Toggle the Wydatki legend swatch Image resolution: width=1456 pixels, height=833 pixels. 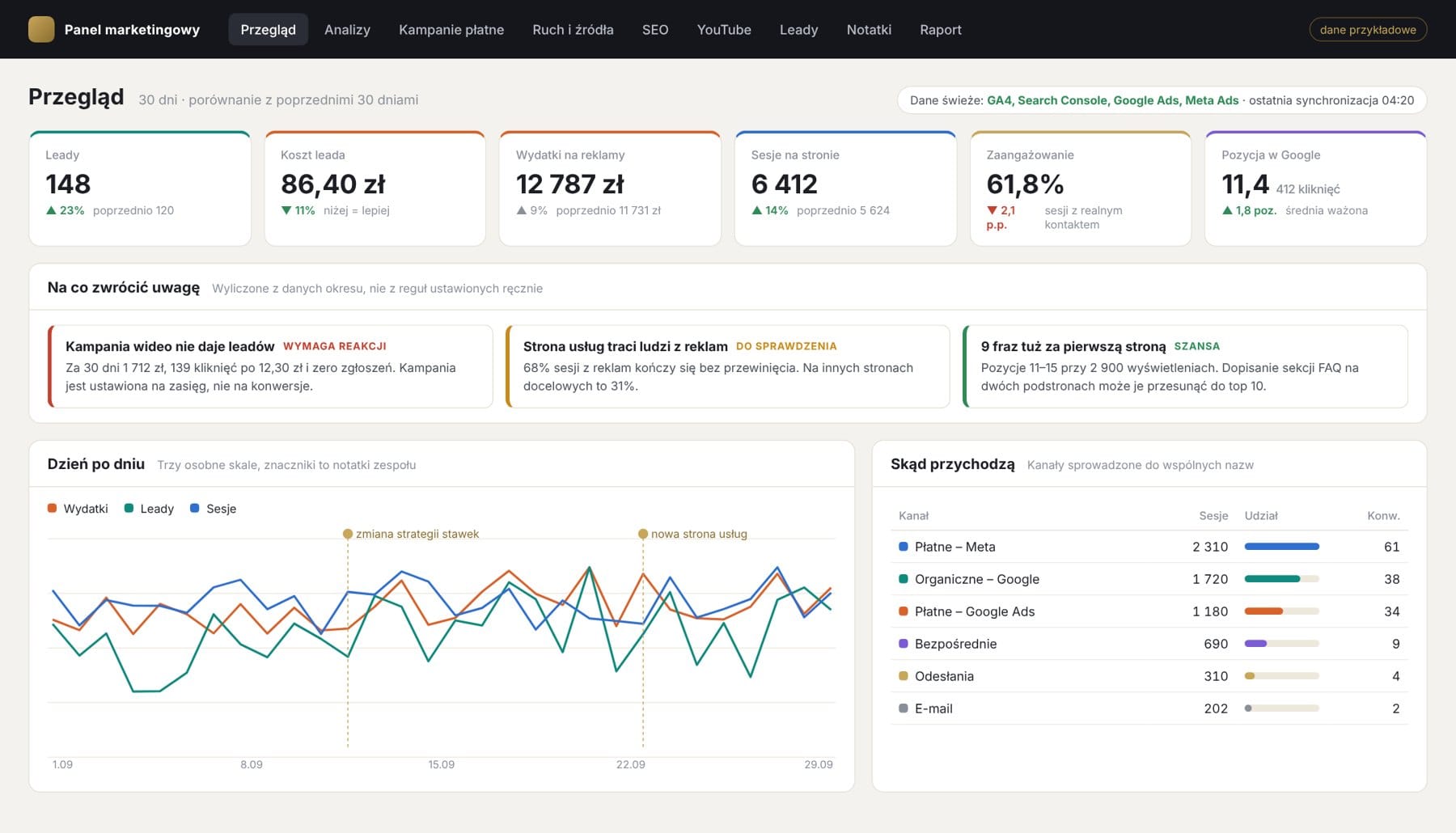[52, 509]
